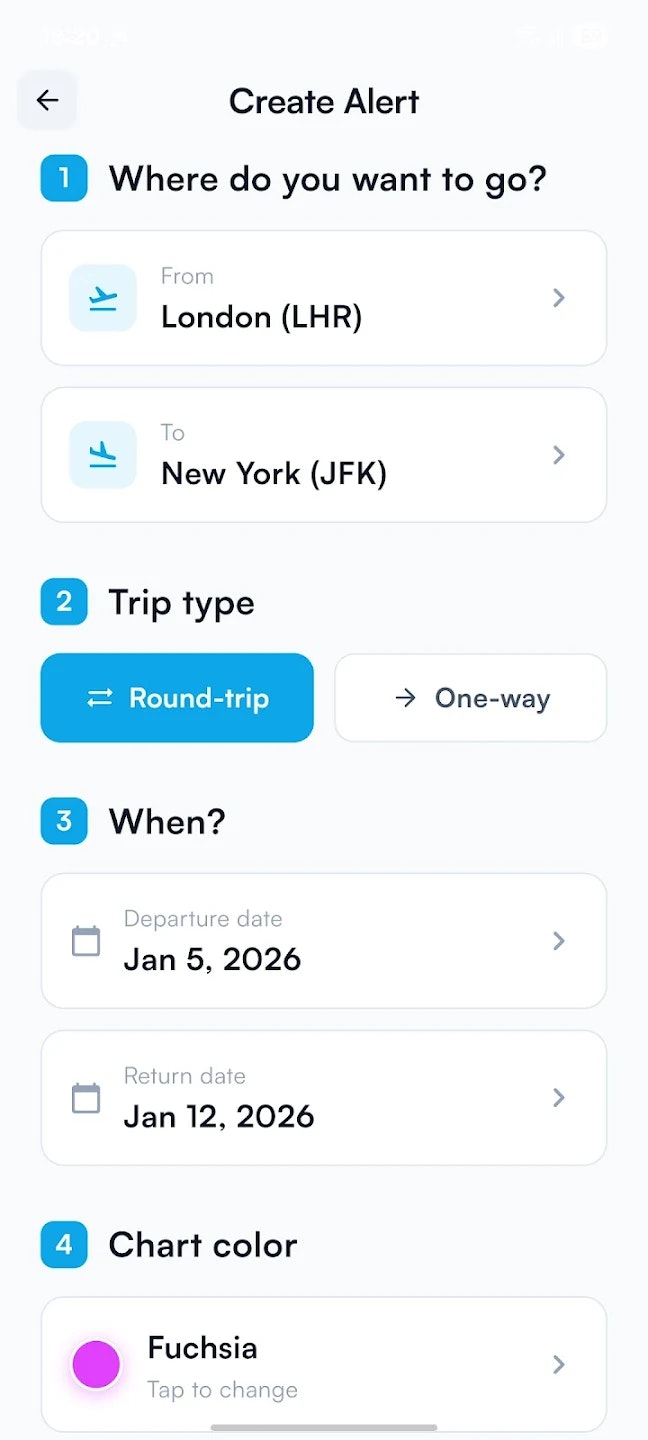Screen dimensions: 648x1440
Task: Click the departure plane icon beside From
Action: (102, 297)
